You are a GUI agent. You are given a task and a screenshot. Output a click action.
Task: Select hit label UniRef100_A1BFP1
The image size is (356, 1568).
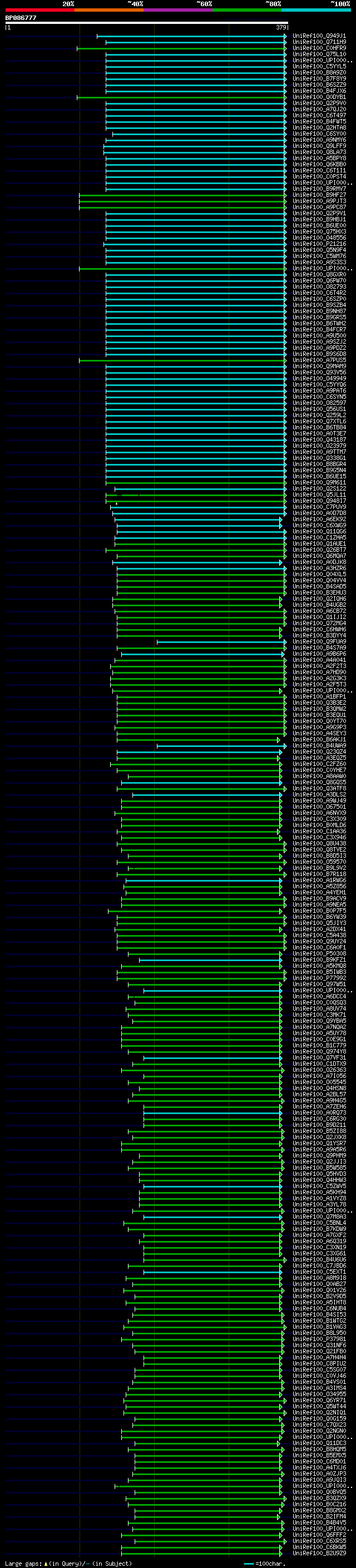pyautogui.click(x=319, y=696)
